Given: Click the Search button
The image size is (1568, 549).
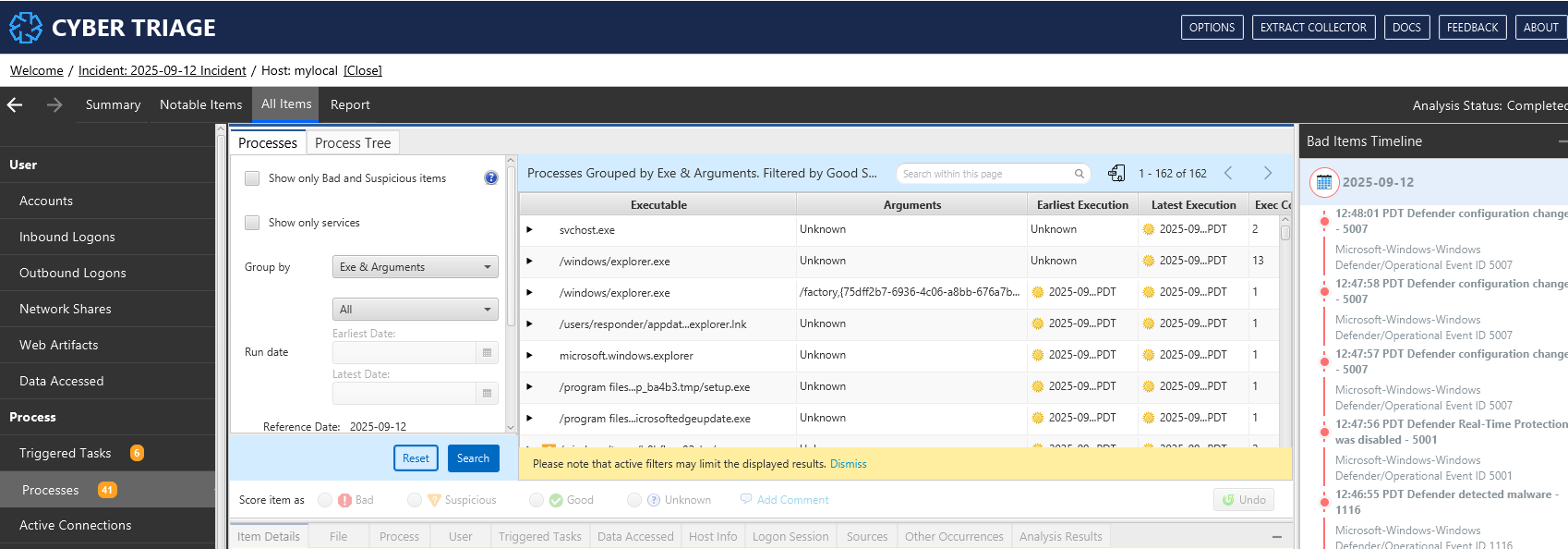Looking at the screenshot, I should [x=473, y=458].
